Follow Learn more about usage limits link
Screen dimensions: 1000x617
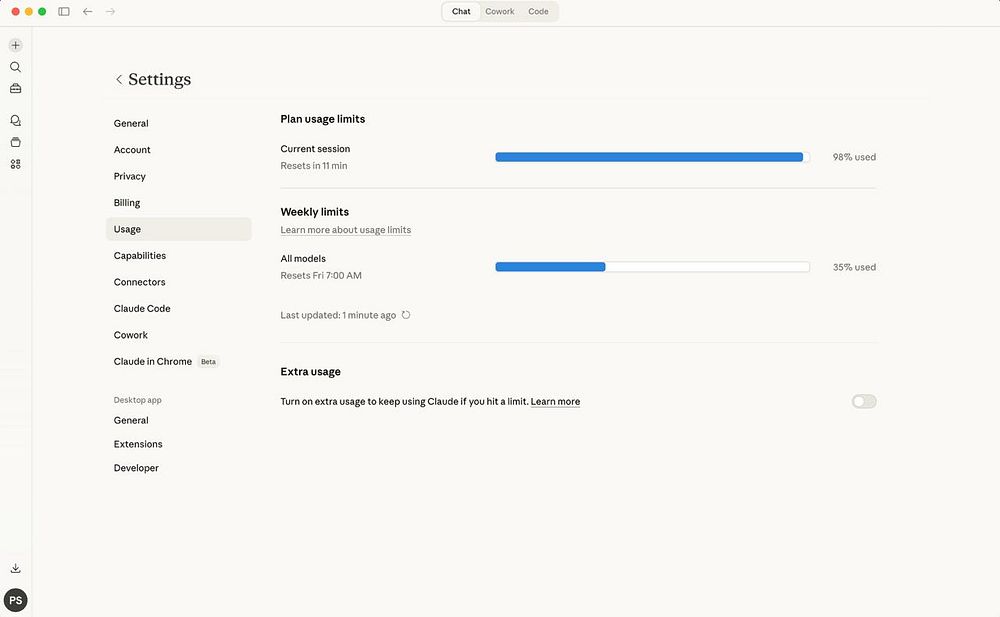tap(346, 230)
